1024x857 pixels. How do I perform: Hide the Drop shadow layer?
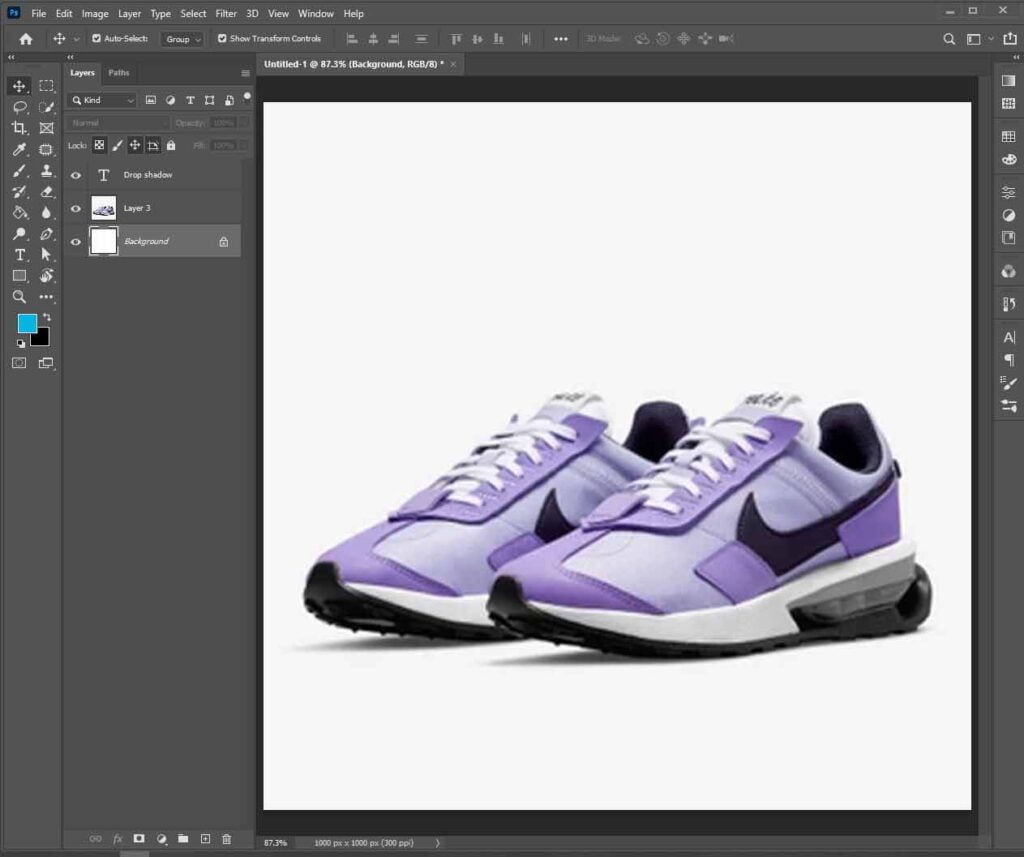(76, 175)
